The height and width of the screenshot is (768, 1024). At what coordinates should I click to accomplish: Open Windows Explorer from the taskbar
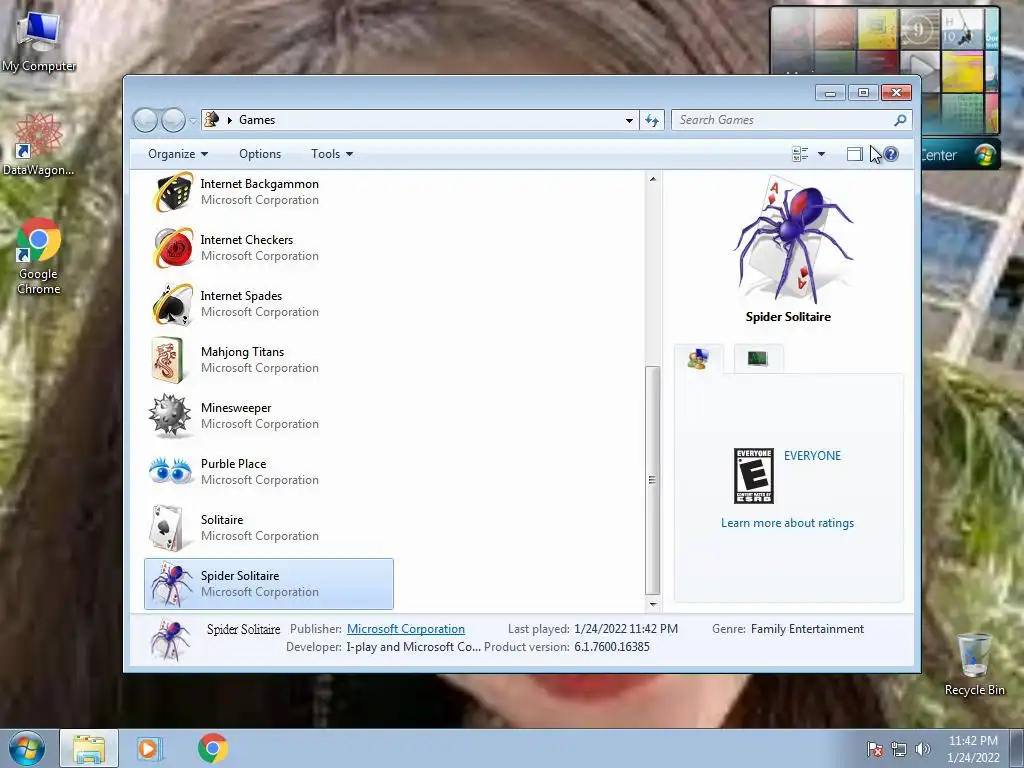point(89,749)
